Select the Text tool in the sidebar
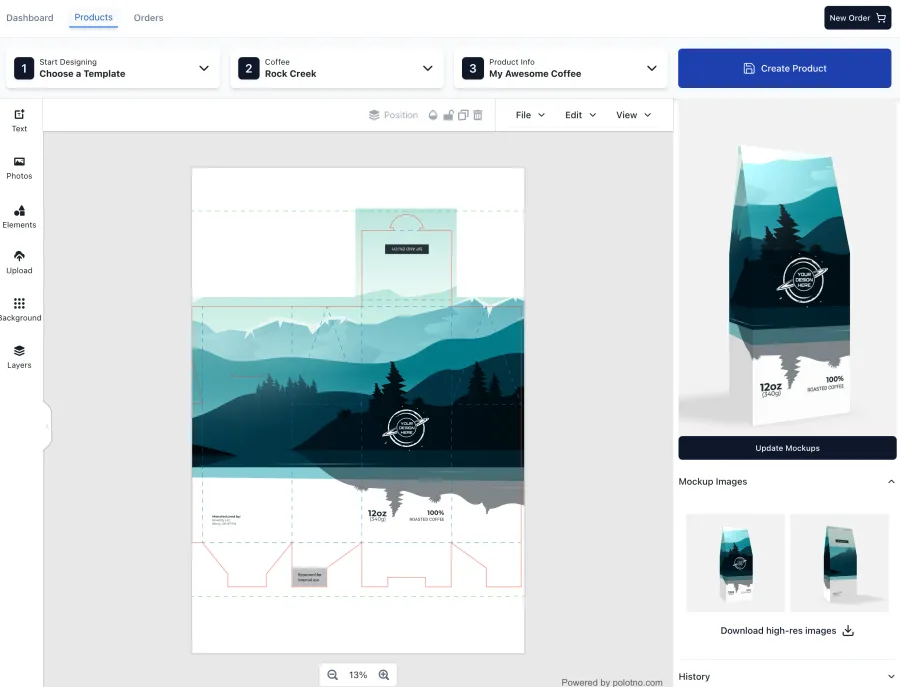 (x=19, y=120)
